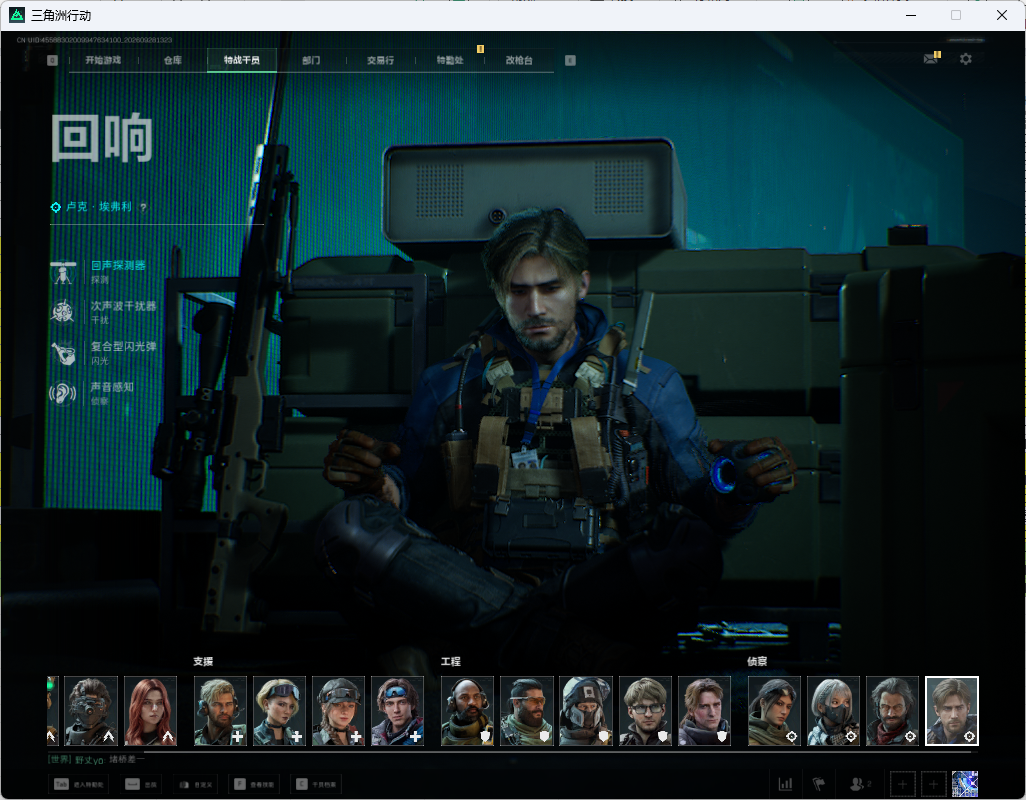Open the world chat message line

point(97,759)
